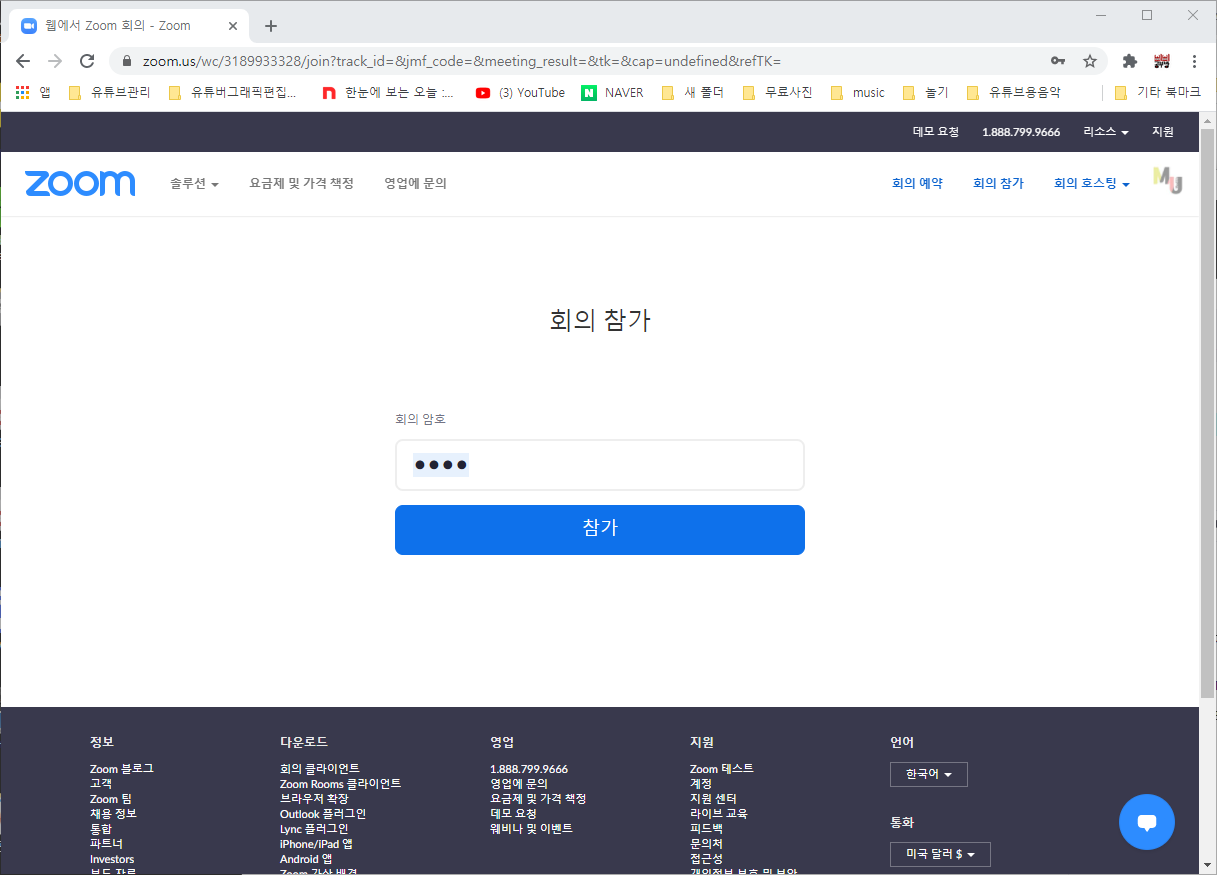The height and width of the screenshot is (875, 1217).
Task: Open the 웨비나 및 이벤트 footer link
Action: tap(531, 829)
